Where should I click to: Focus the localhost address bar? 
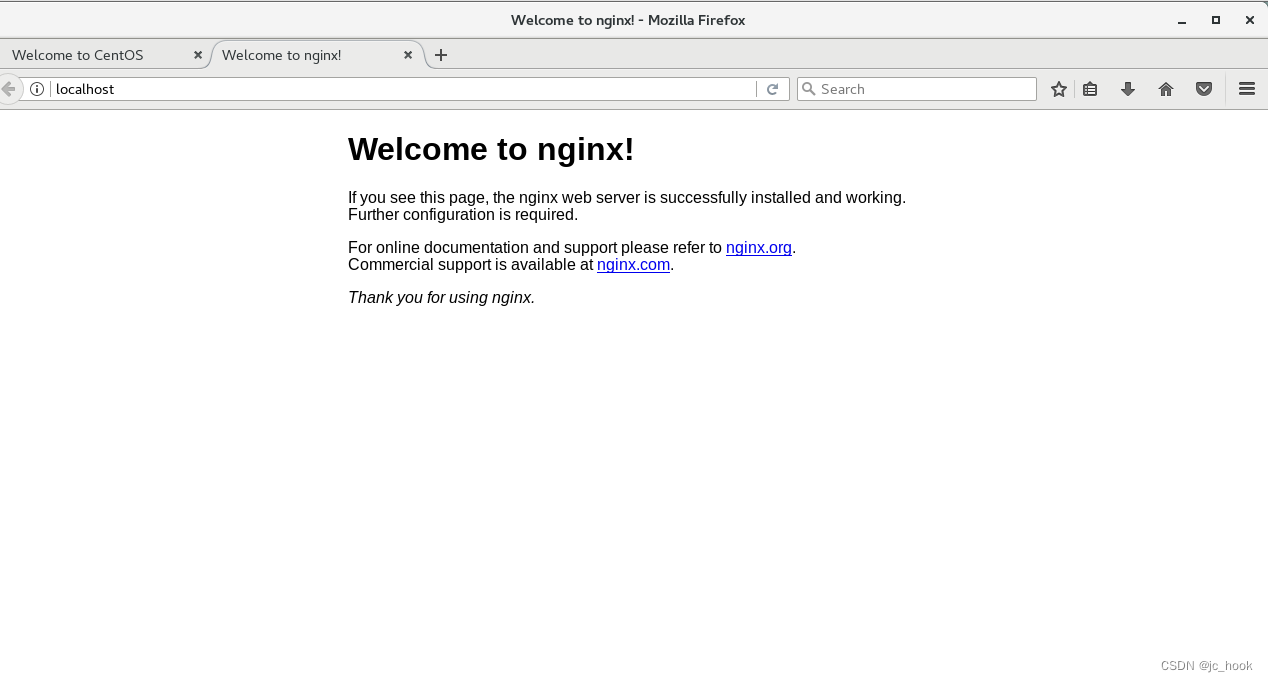point(403,89)
